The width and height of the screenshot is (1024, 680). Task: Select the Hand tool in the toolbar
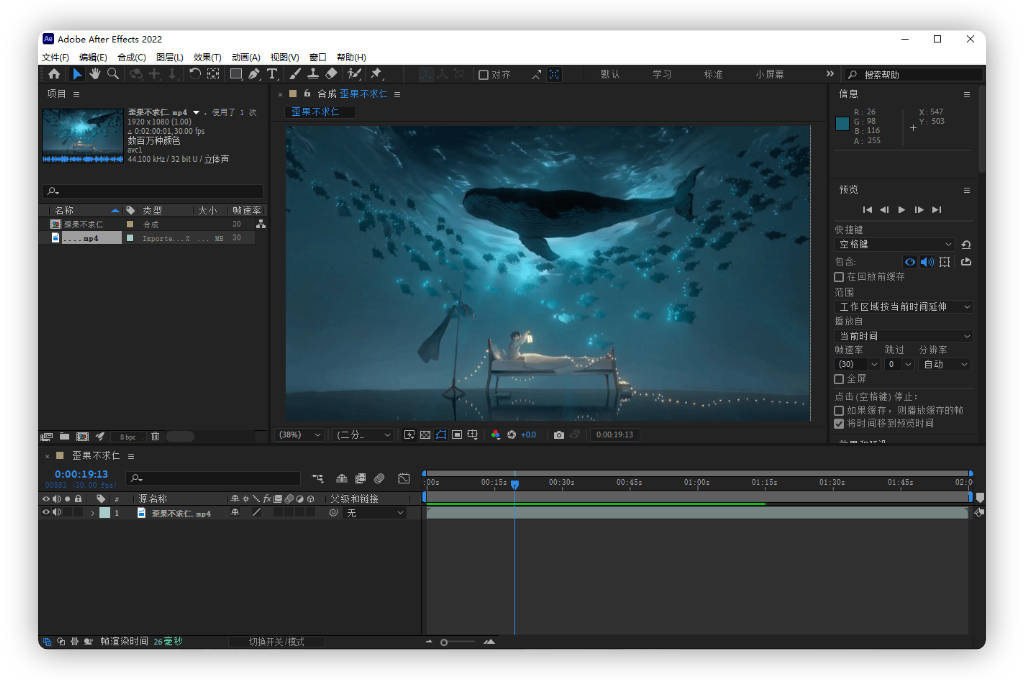tap(95, 73)
